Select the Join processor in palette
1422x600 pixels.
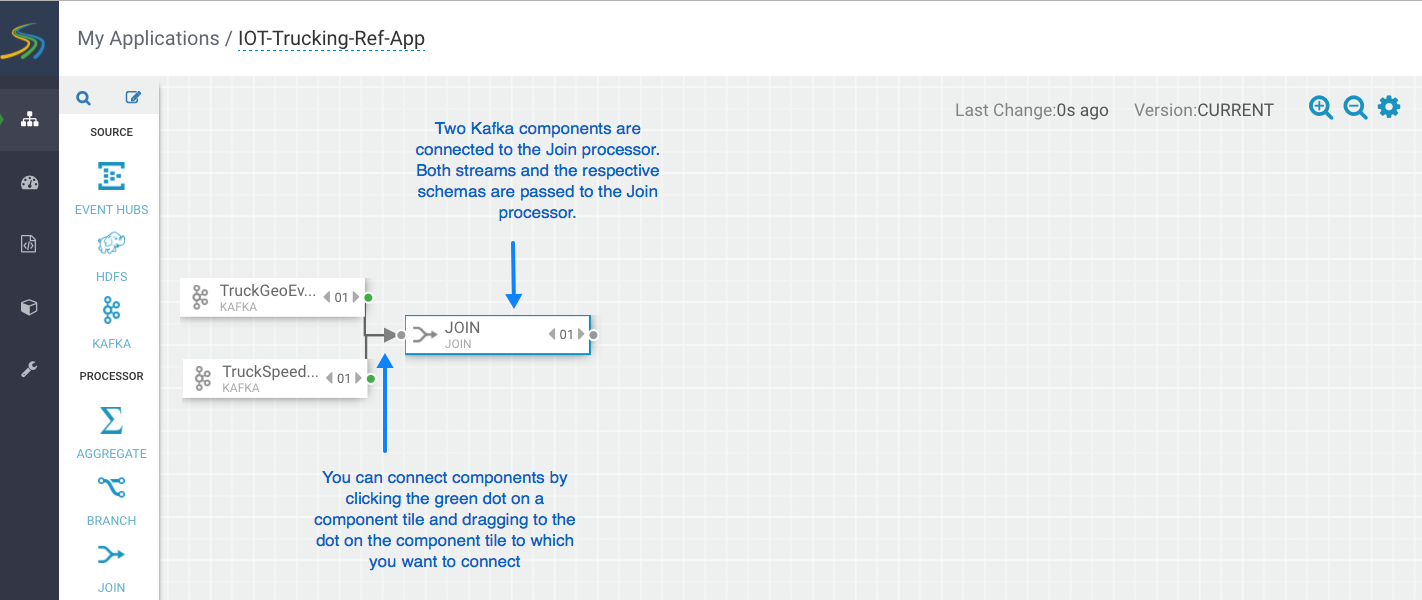tap(111, 554)
